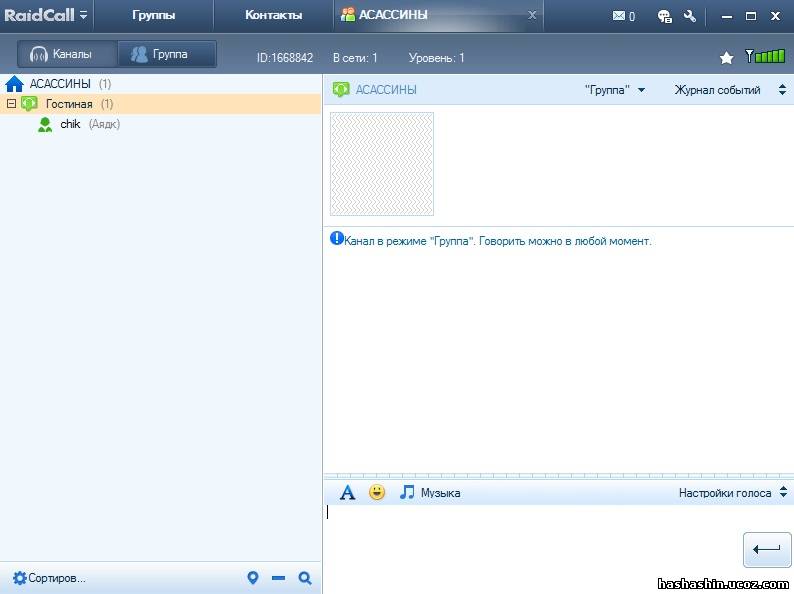Switch to the Каналы view
794x594 pixels.
point(67,54)
